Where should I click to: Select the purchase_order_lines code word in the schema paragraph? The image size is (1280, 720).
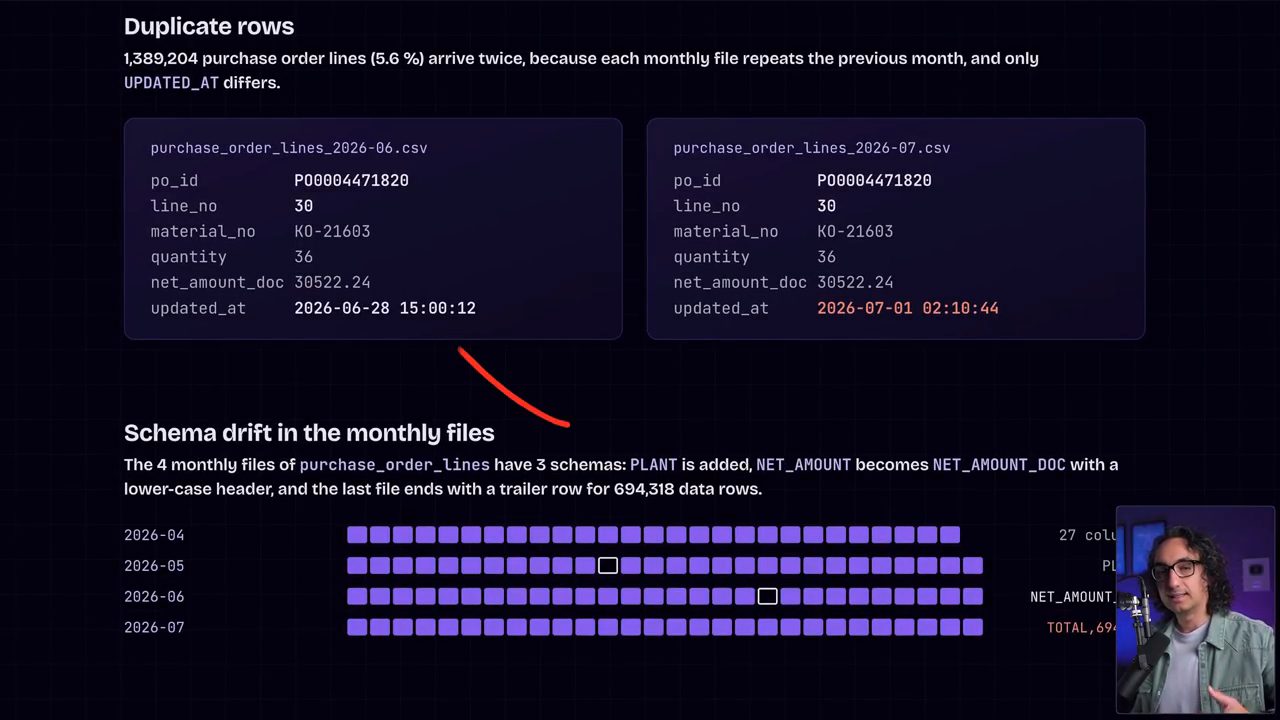point(395,465)
